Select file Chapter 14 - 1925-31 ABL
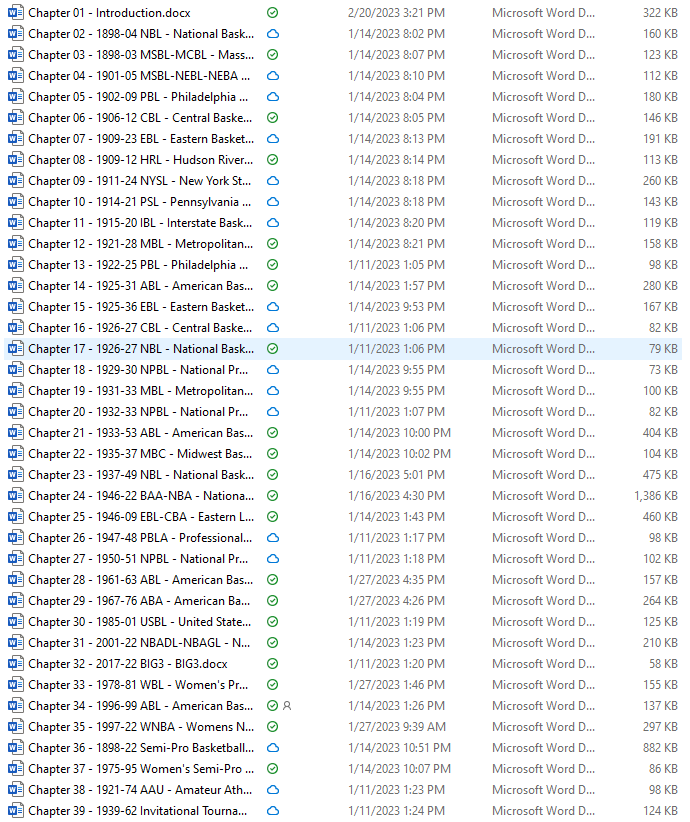The width and height of the screenshot is (690, 822). click(141, 286)
